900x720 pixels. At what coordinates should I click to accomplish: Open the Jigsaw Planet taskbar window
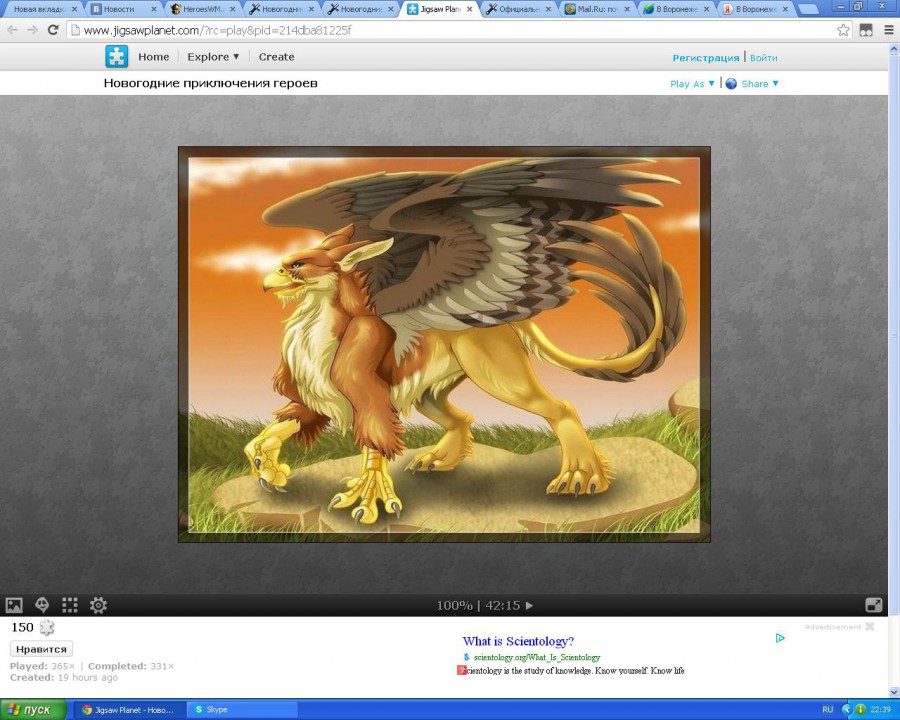[x=129, y=710]
